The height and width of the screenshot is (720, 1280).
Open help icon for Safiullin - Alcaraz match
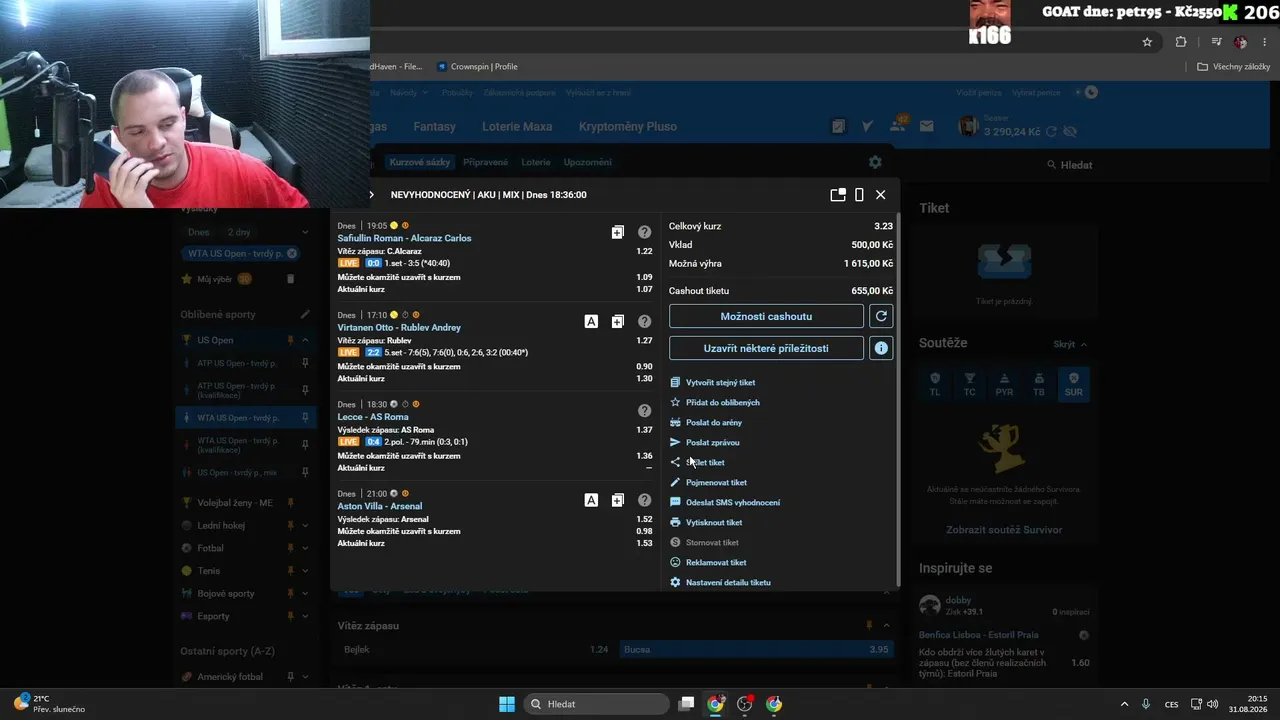point(644,232)
